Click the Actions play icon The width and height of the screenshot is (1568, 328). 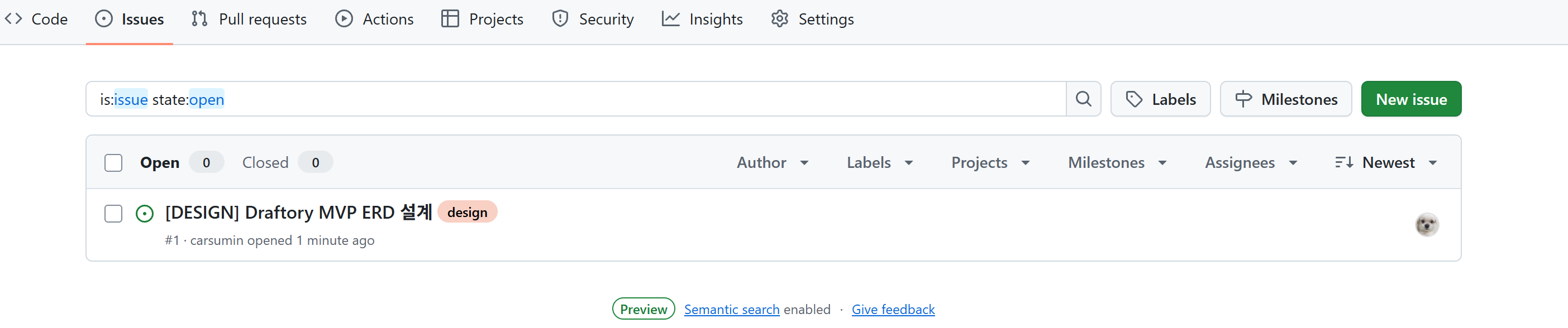coord(344,19)
